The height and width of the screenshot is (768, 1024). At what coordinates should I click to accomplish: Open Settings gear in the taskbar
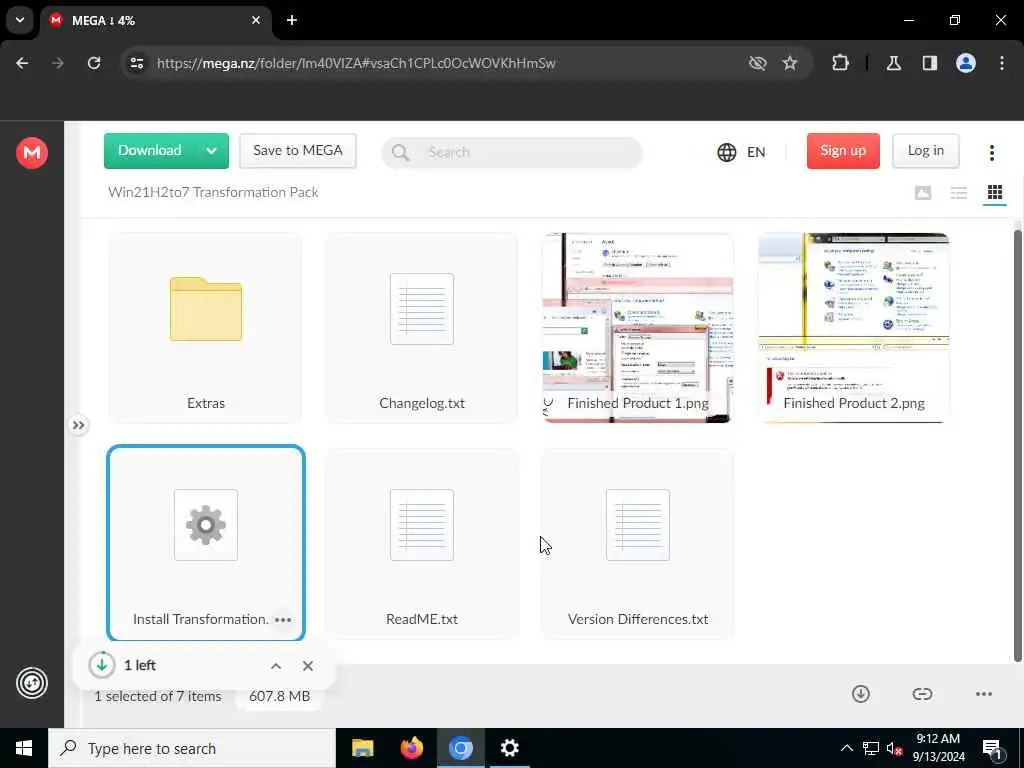[x=509, y=748]
